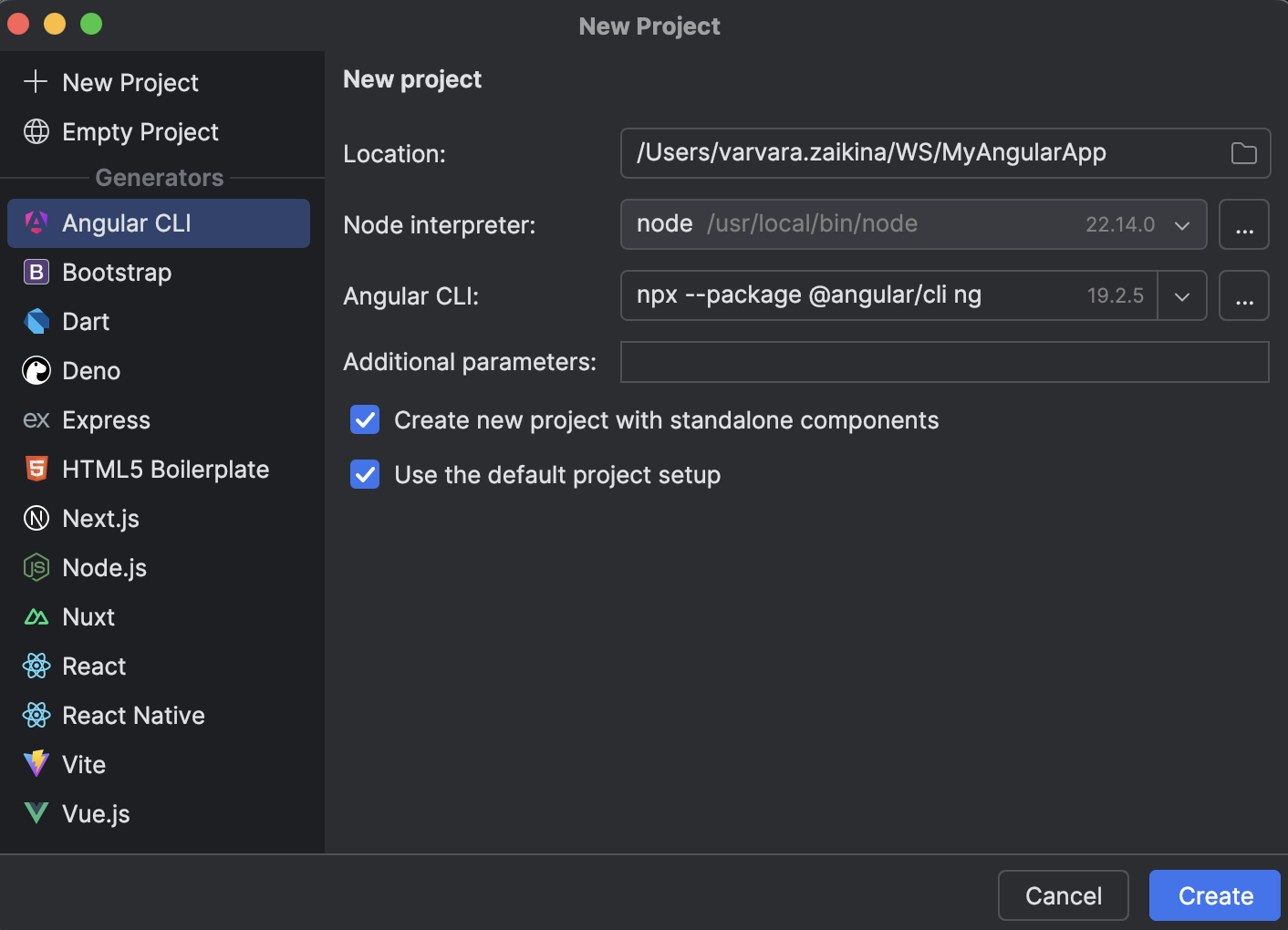Image resolution: width=1288 pixels, height=930 pixels.
Task: Click the React Native icon
Action: coord(36,715)
